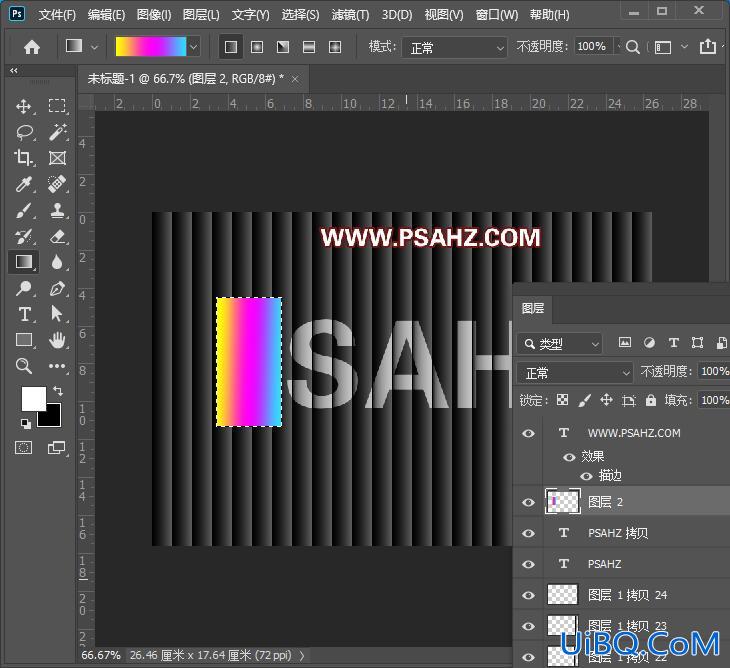Select the Magic Wand tool
Viewport: 730px width, 668px height.
(57, 132)
